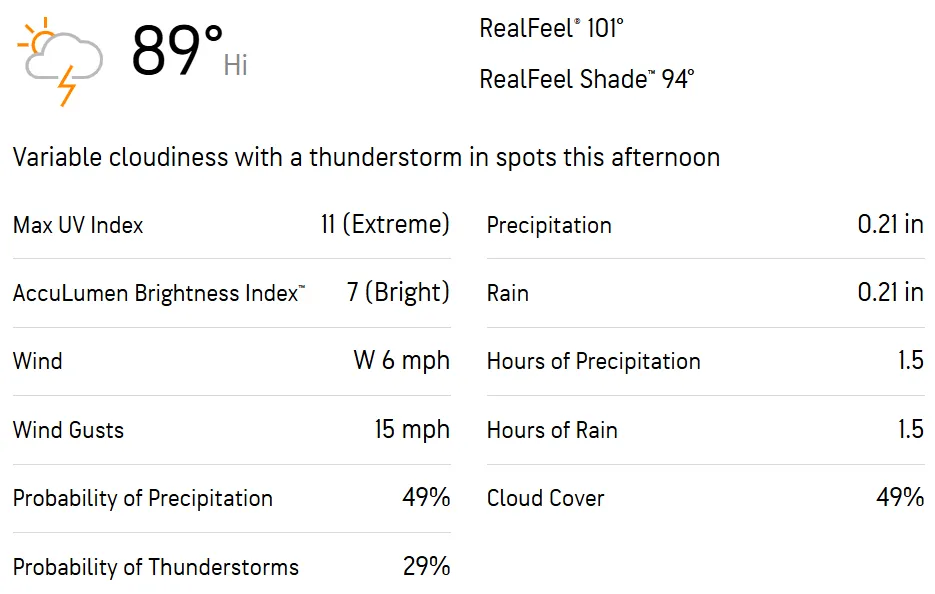Click the AccuLumen Brightness Index label
Image resolution: width=935 pixels, height=594 pixels.
pos(159,293)
